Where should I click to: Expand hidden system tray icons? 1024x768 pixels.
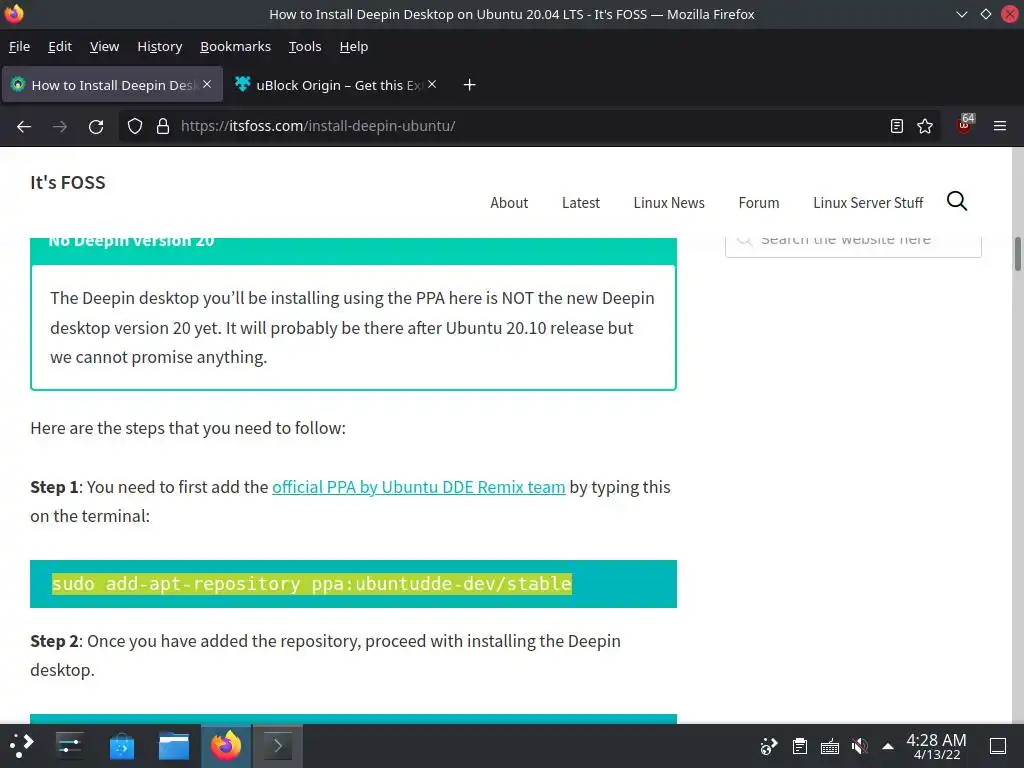point(888,746)
